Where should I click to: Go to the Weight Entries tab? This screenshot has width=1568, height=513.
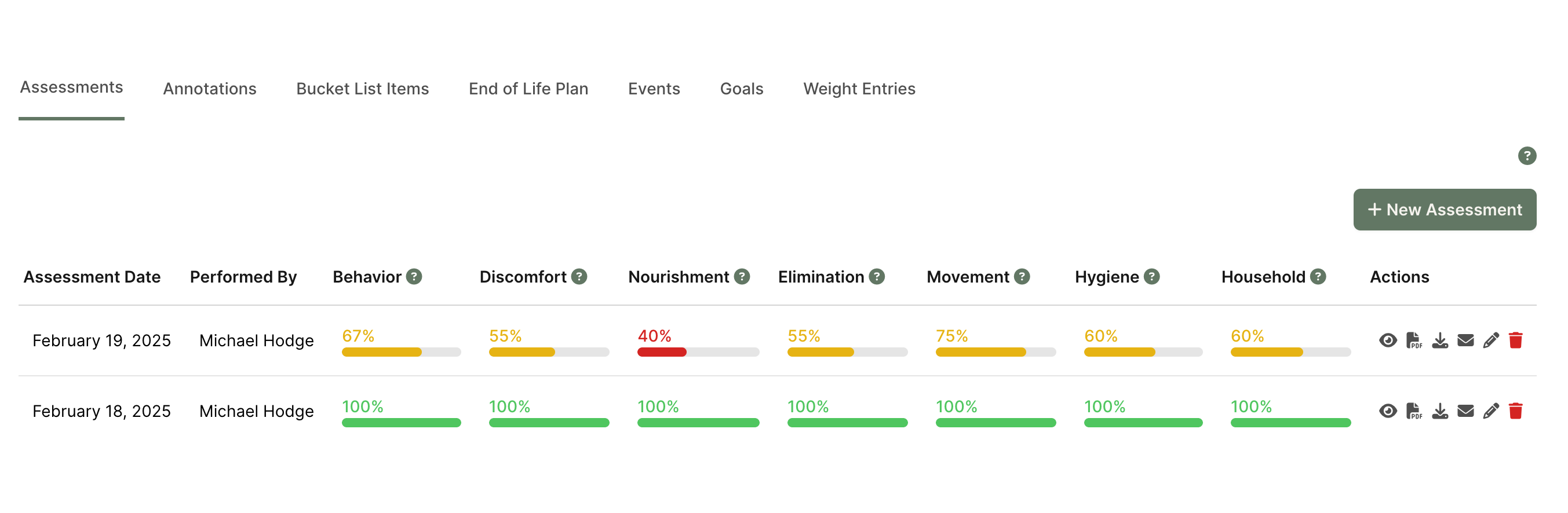point(859,89)
